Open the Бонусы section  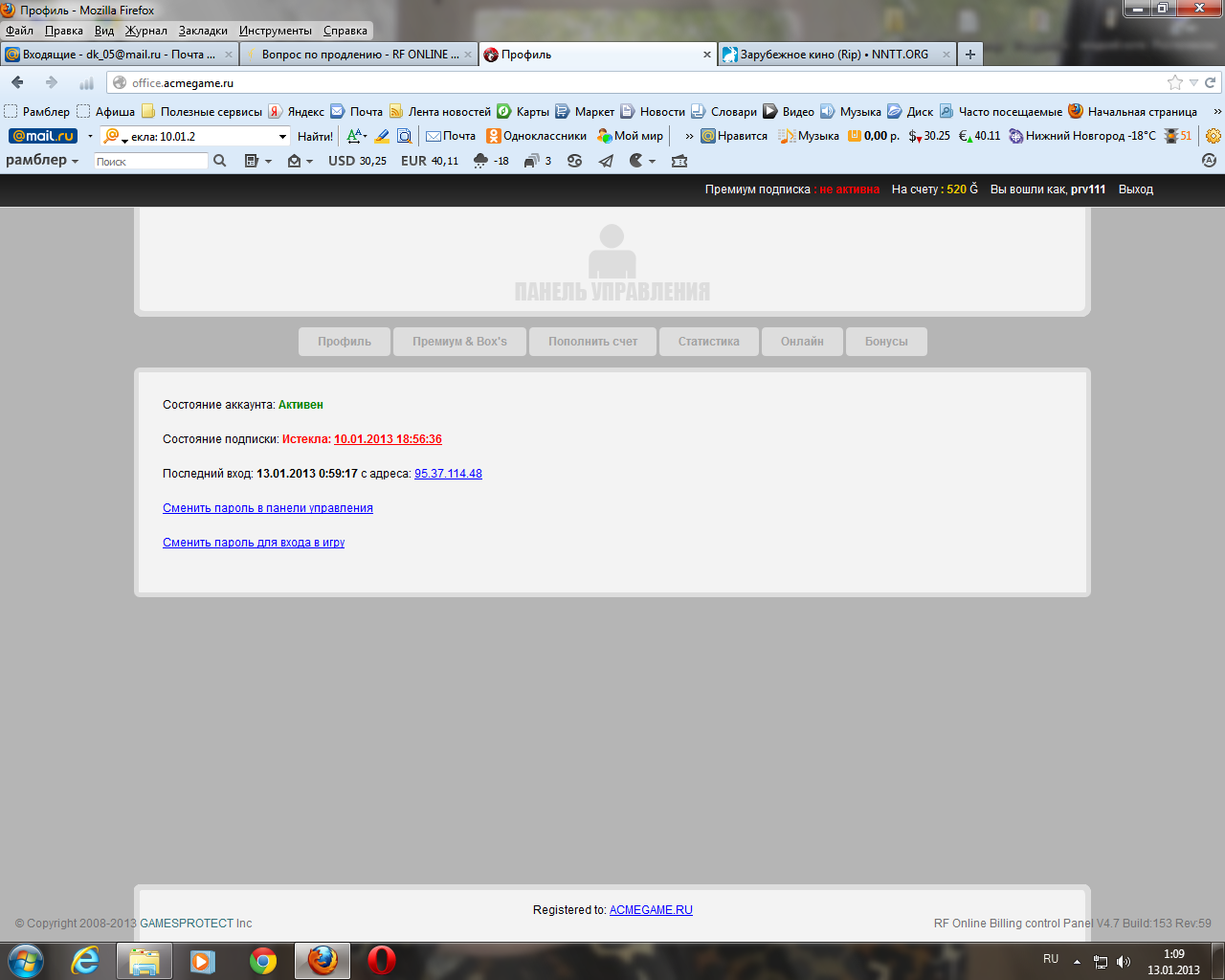[886, 342]
